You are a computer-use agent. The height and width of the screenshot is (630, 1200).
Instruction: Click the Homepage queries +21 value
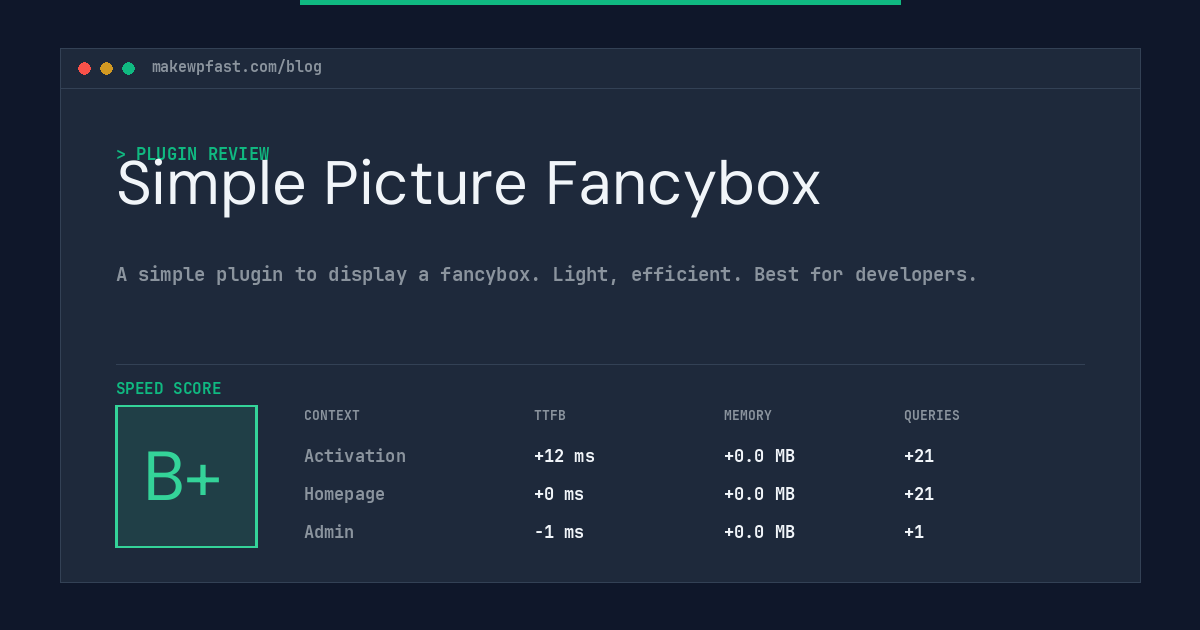pos(919,494)
